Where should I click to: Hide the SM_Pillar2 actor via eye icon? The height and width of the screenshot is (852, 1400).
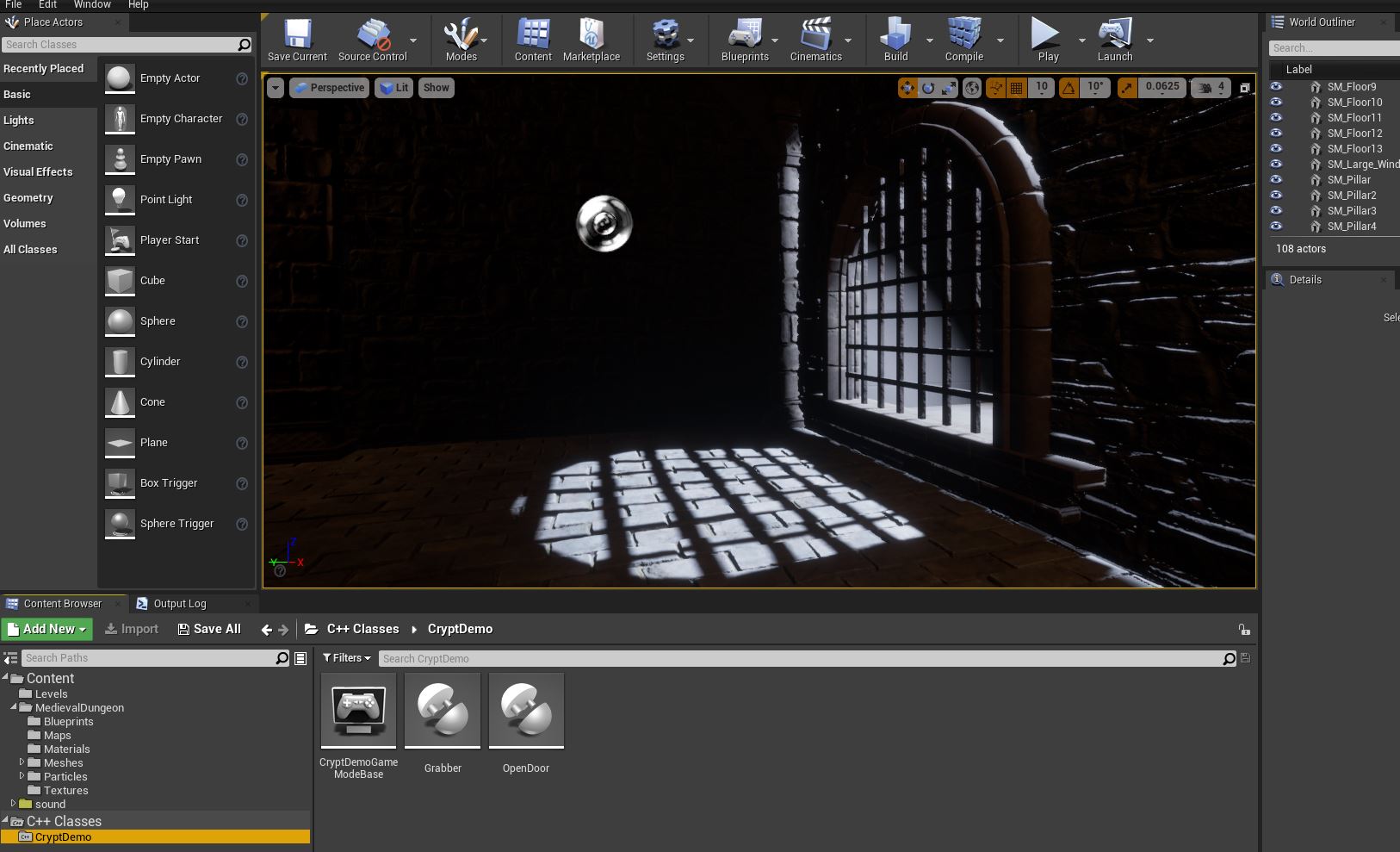1276,195
